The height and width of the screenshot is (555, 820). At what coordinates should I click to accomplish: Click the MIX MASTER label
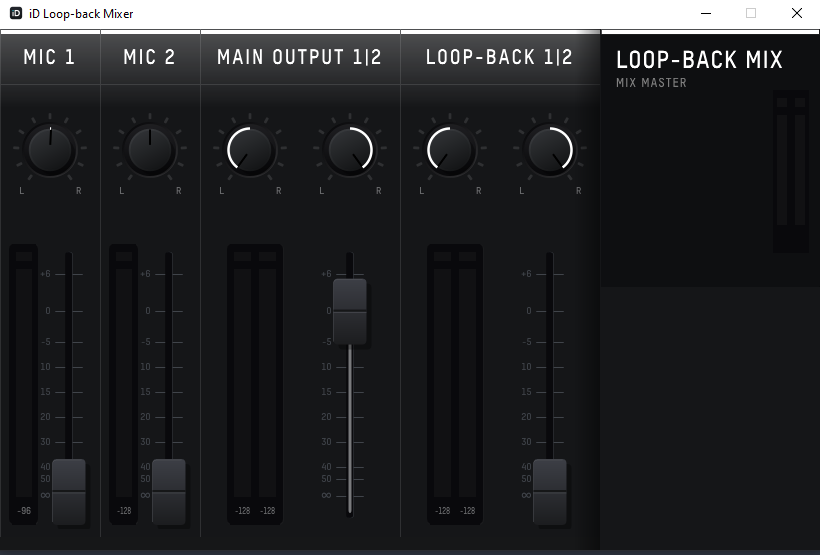pyautogui.click(x=651, y=83)
